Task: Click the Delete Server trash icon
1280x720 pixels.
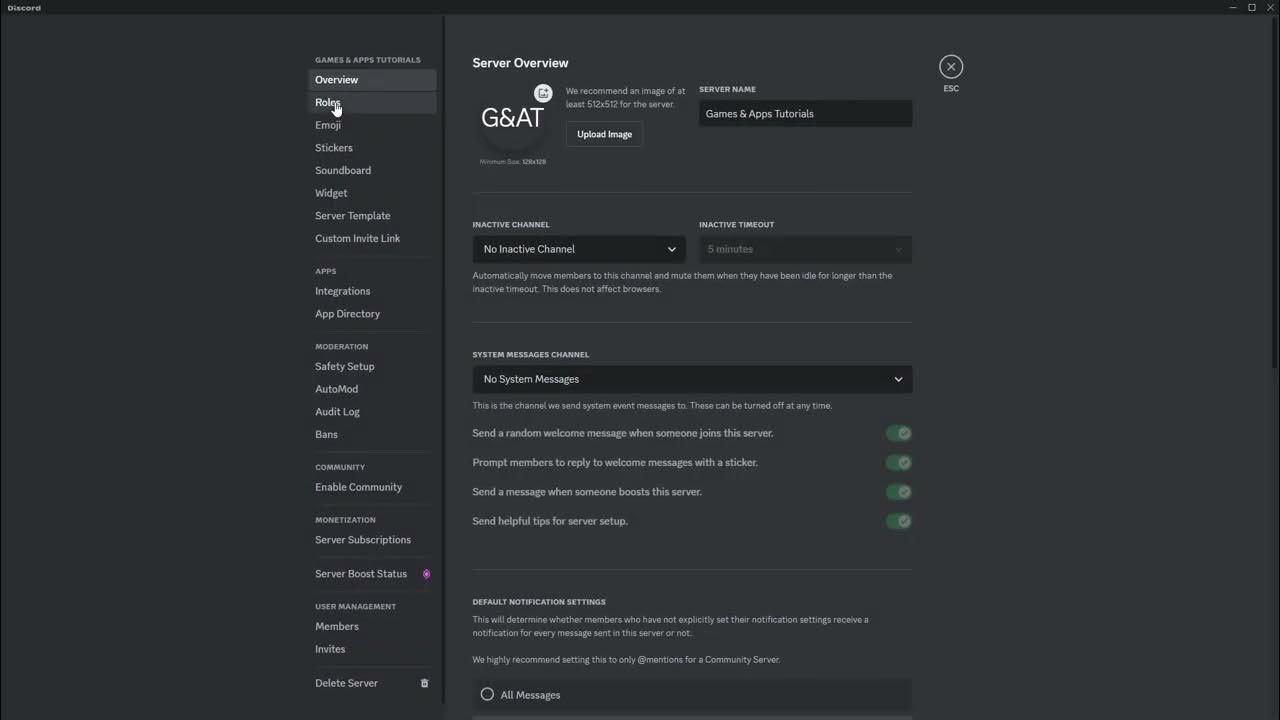Action: (424, 683)
